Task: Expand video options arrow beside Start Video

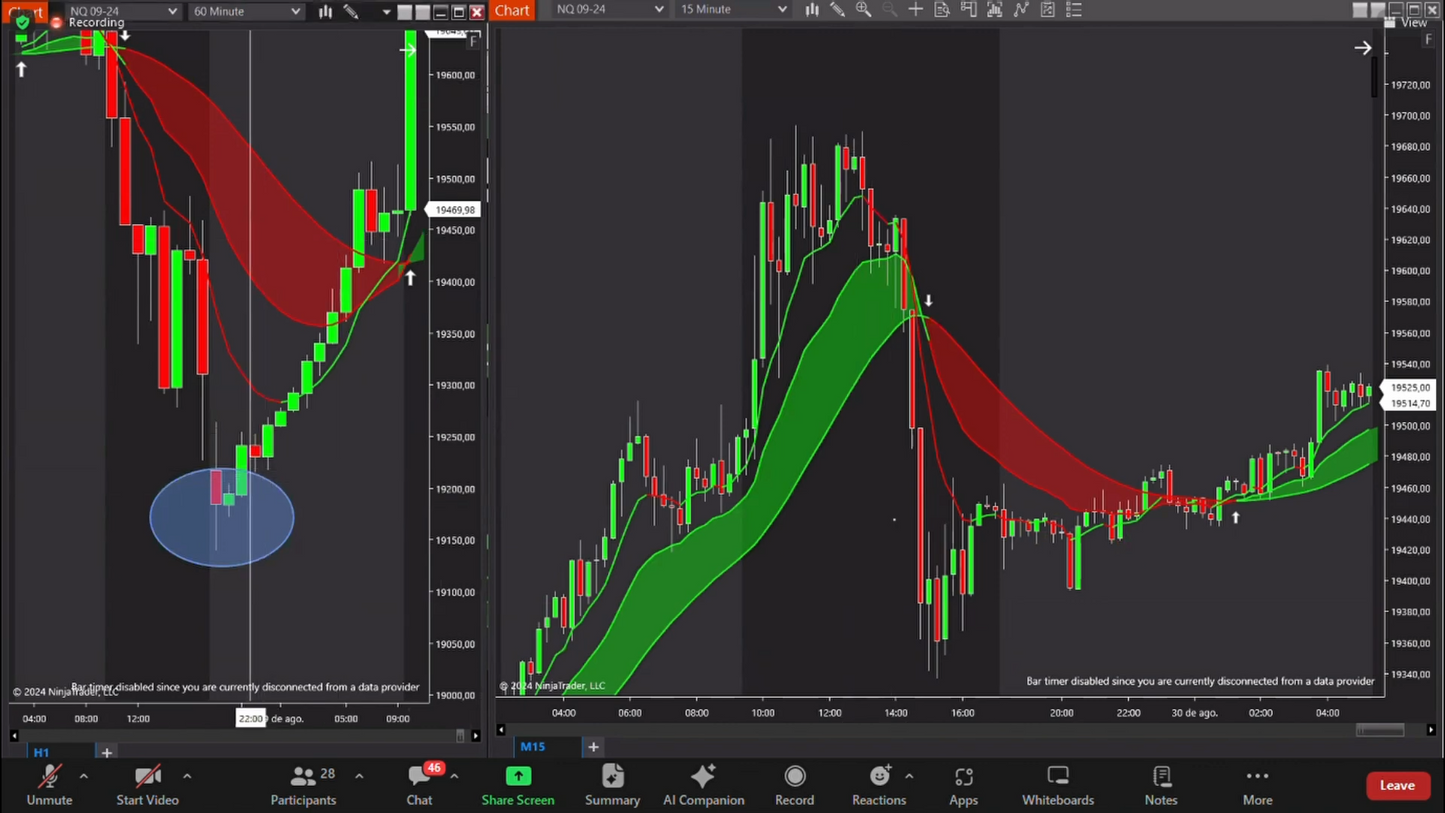Action: 187,776
